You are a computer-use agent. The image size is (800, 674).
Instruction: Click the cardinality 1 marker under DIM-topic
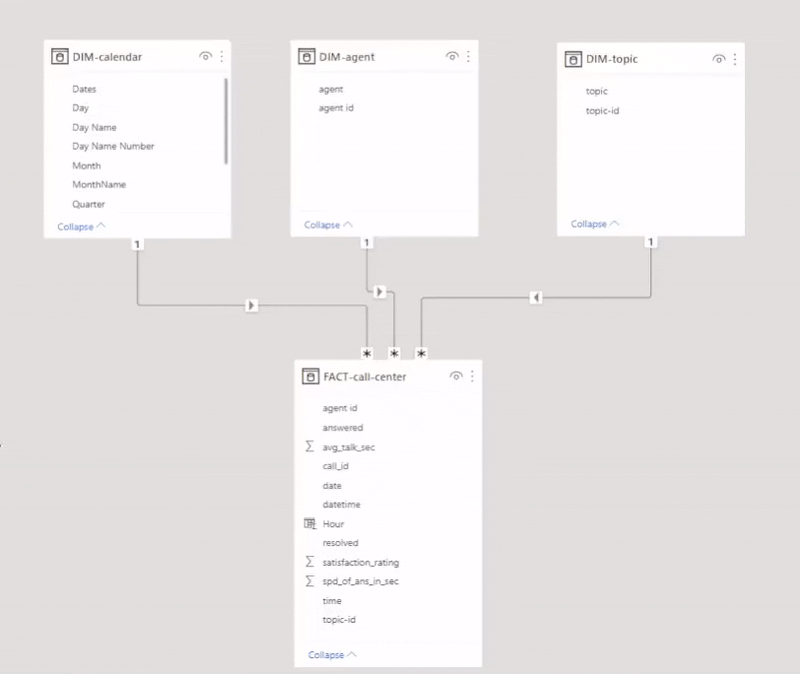pos(651,242)
